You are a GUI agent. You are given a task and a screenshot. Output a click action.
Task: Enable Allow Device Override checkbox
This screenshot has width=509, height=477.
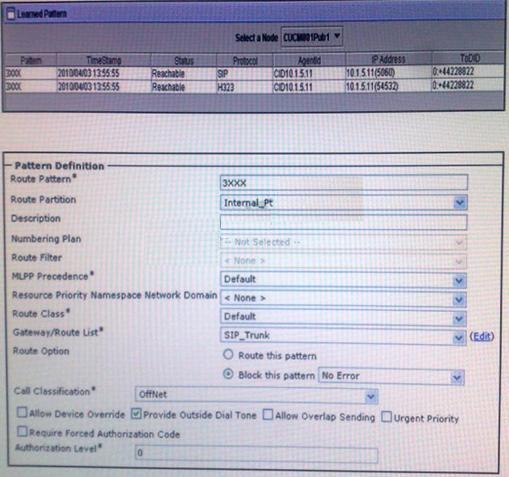tap(22, 413)
